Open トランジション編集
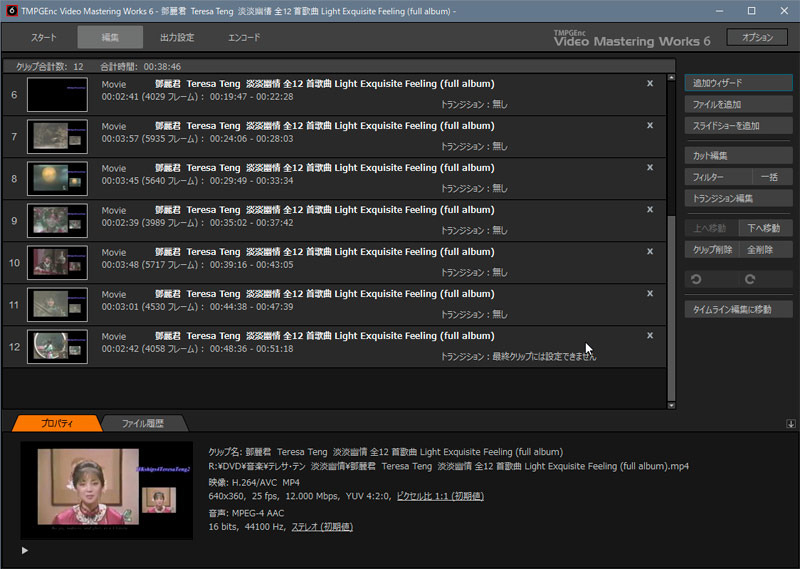The width and height of the screenshot is (800, 569). tap(738, 198)
